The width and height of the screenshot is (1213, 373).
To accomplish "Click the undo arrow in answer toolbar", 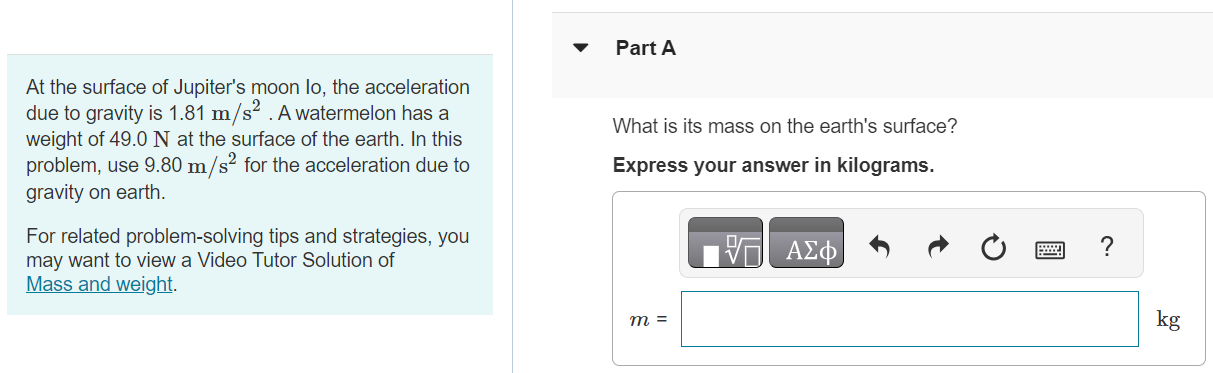I will tap(881, 245).
